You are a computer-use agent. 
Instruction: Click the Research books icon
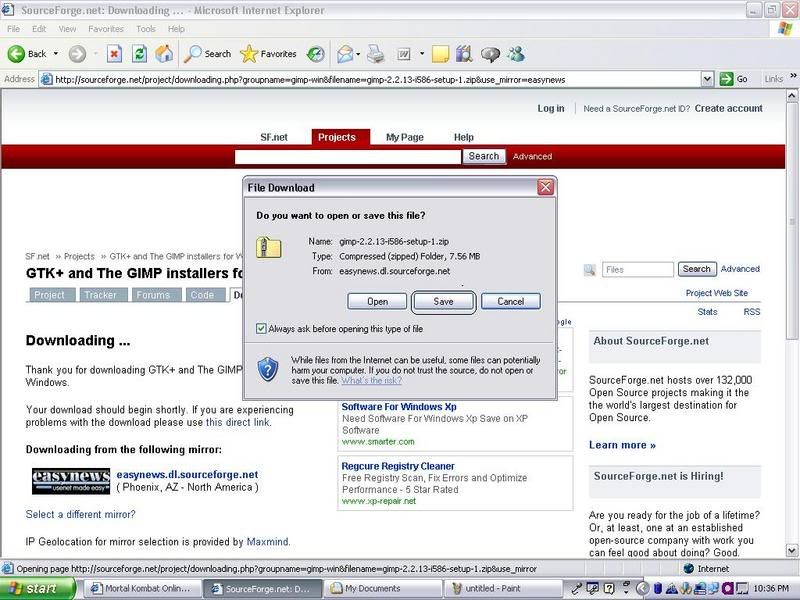point(464,54)
